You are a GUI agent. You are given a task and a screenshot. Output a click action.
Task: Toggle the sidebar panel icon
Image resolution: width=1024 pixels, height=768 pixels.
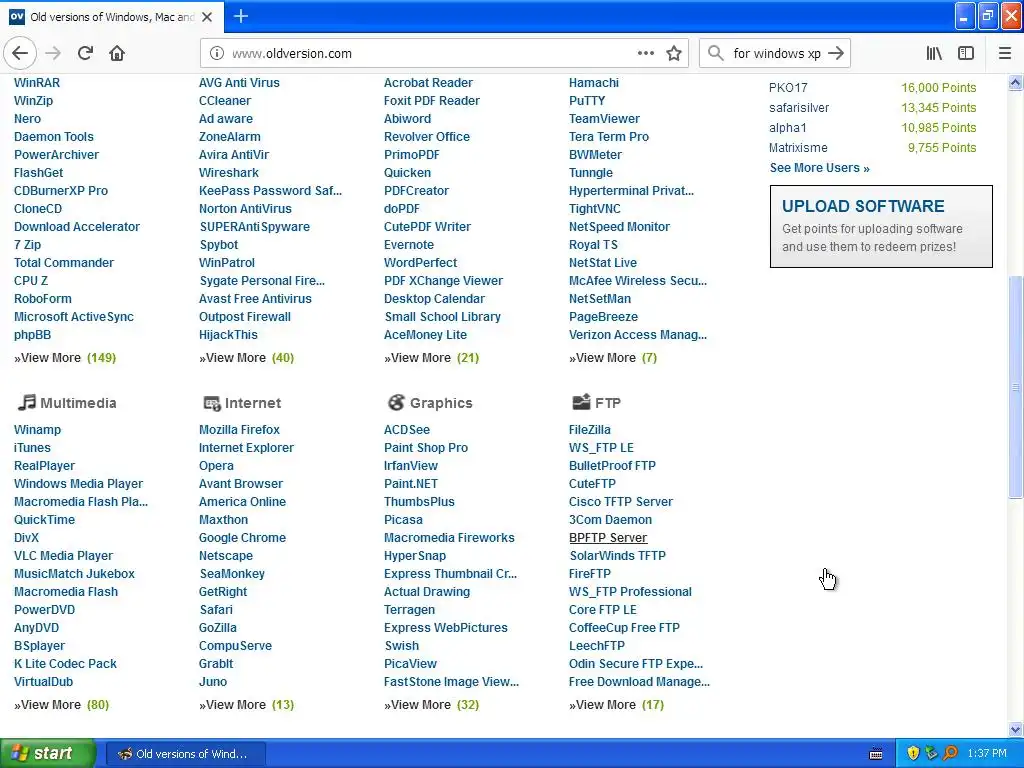pos(966,53)
